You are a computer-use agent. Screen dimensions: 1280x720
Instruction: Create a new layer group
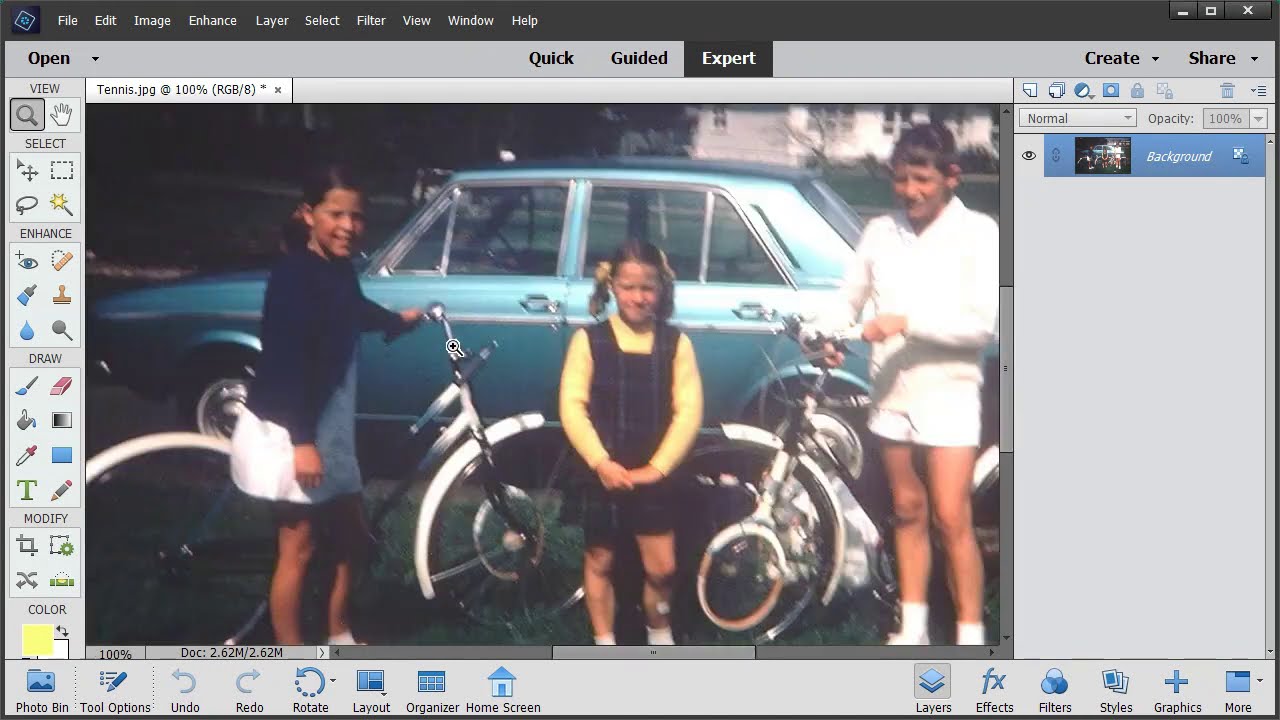tap(1057, 90)
